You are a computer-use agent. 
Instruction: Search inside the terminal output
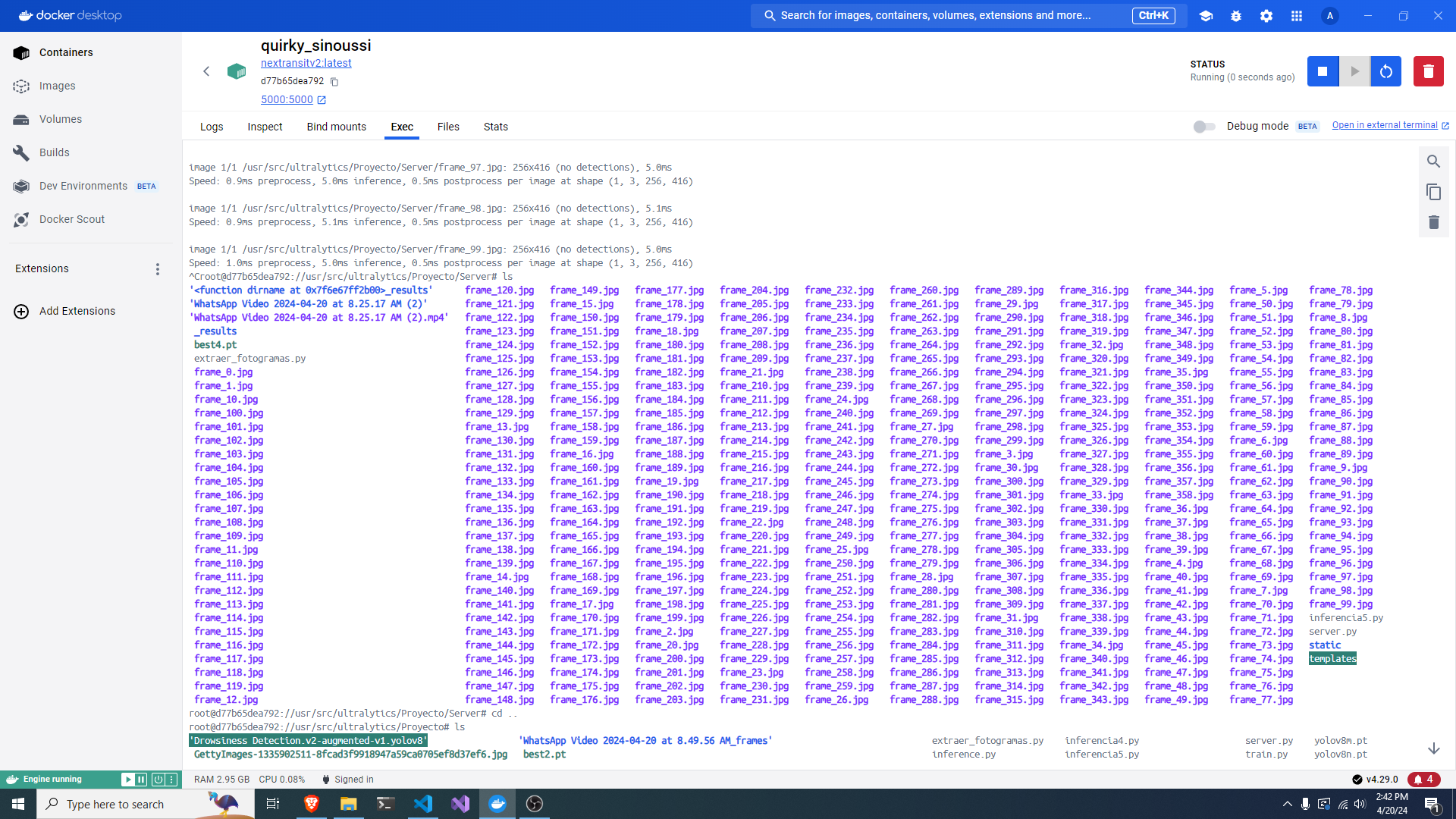[1433, 162]
